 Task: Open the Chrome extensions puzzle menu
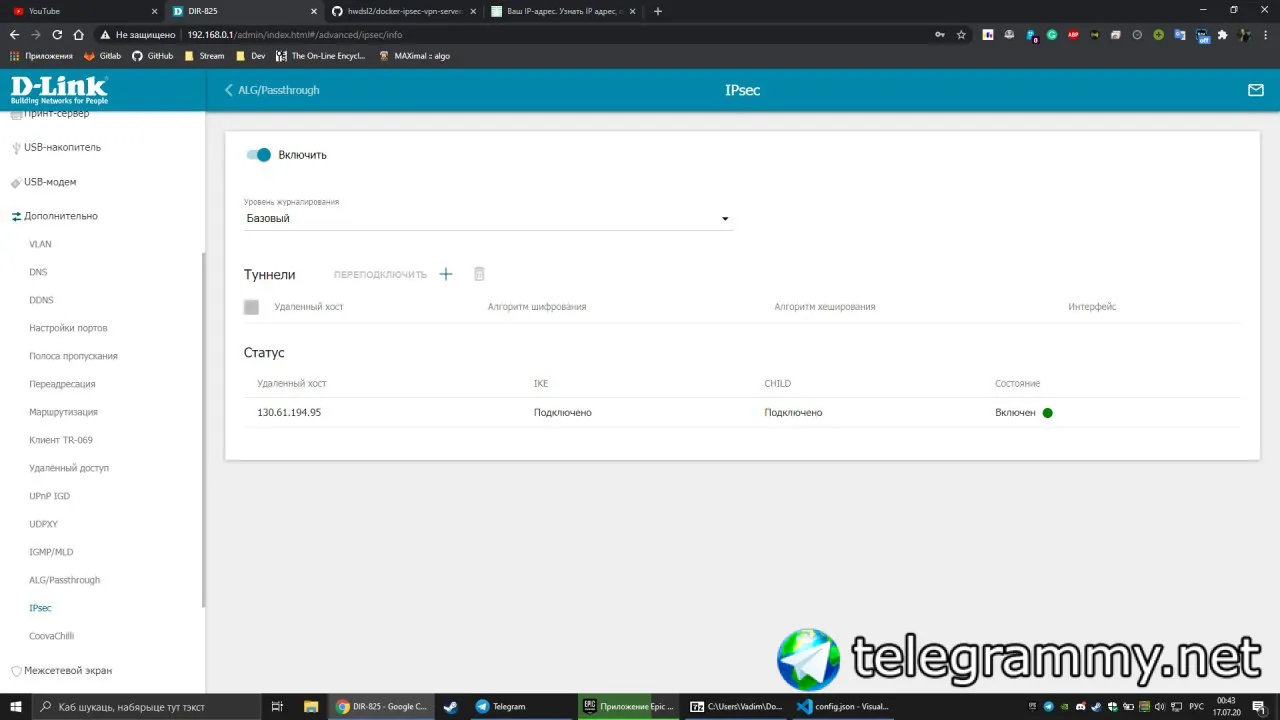pyautogui.click(x=1222, y=34)
